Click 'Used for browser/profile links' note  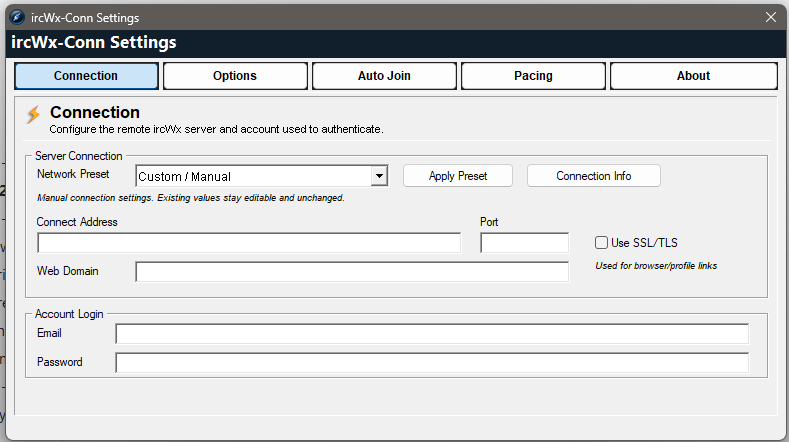pos(656,266)
